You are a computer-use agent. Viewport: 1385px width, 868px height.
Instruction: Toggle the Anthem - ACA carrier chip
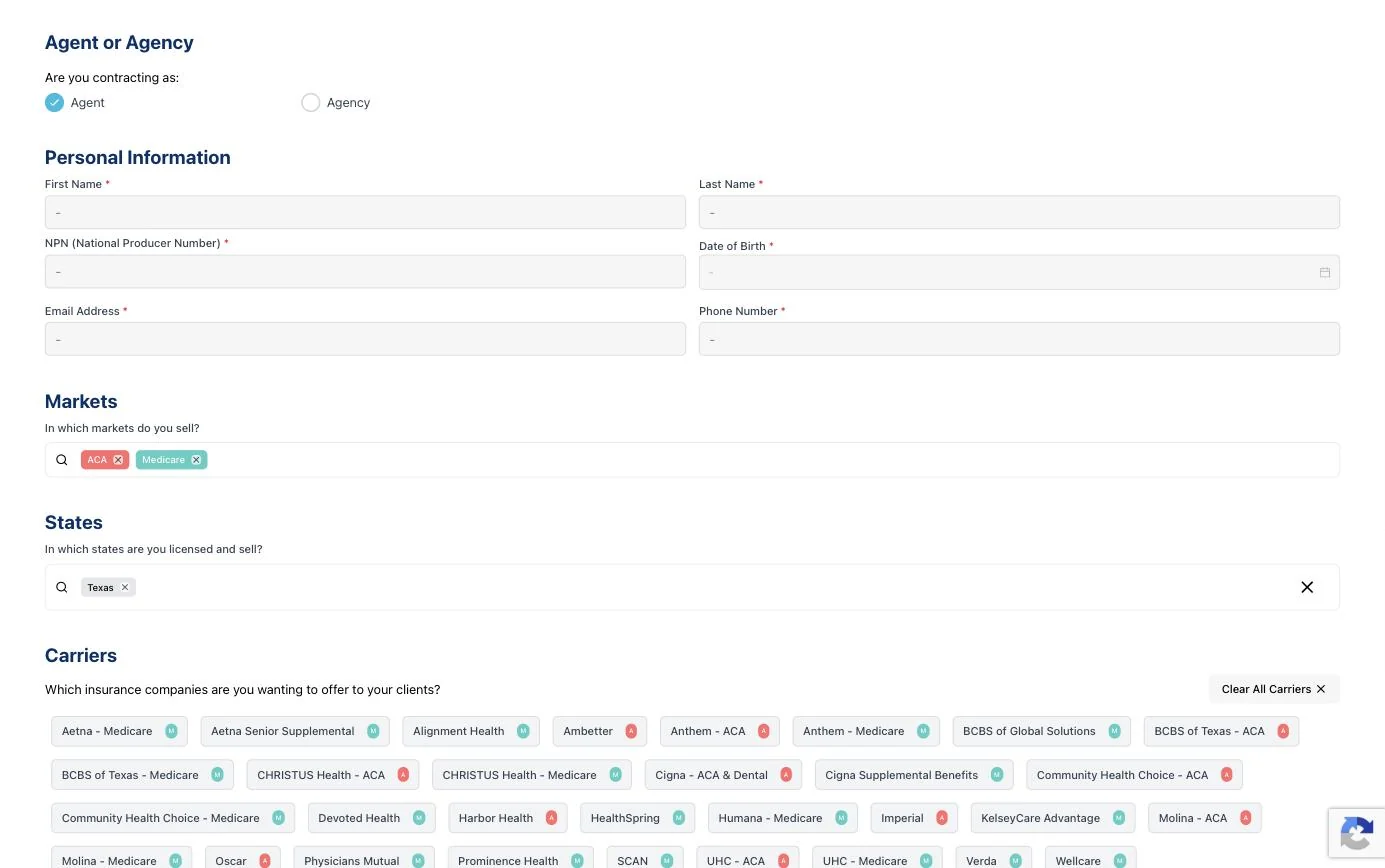coord(720,731)
